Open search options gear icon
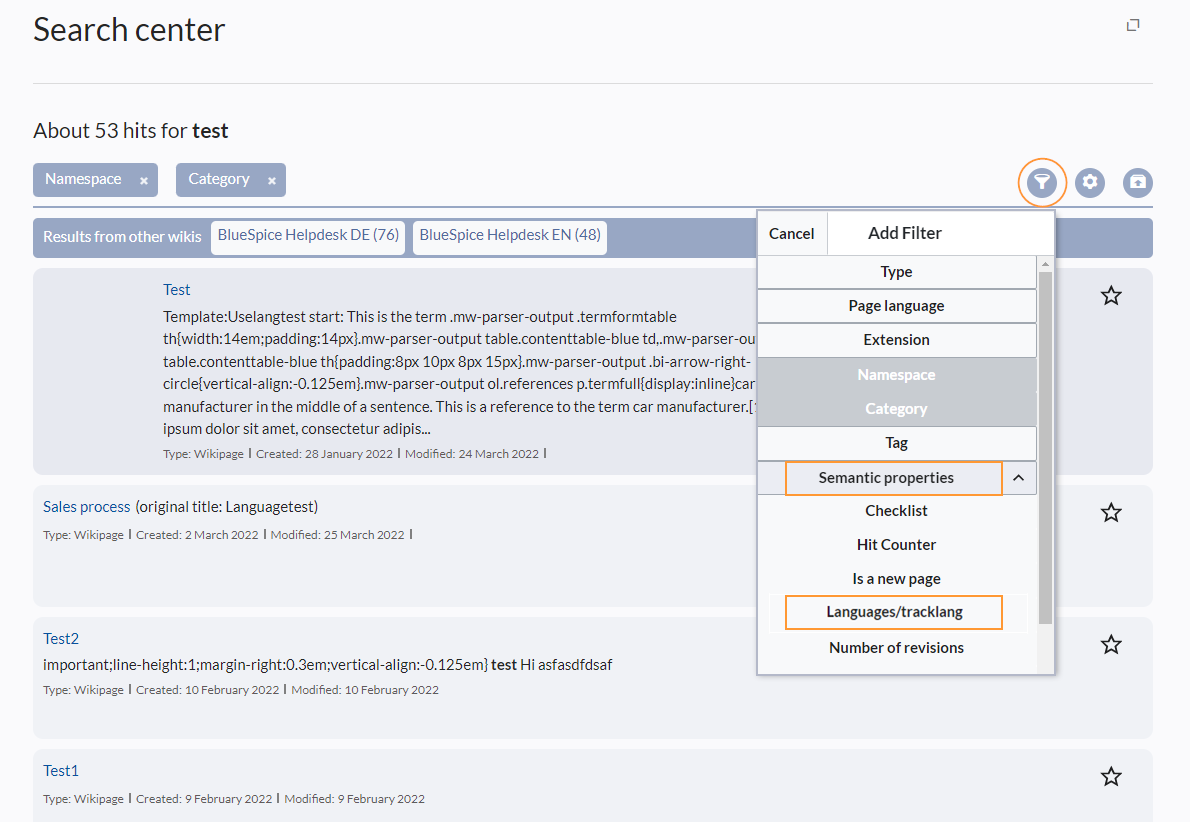Screen dimensions: 1190x822 coord(1090,182)
